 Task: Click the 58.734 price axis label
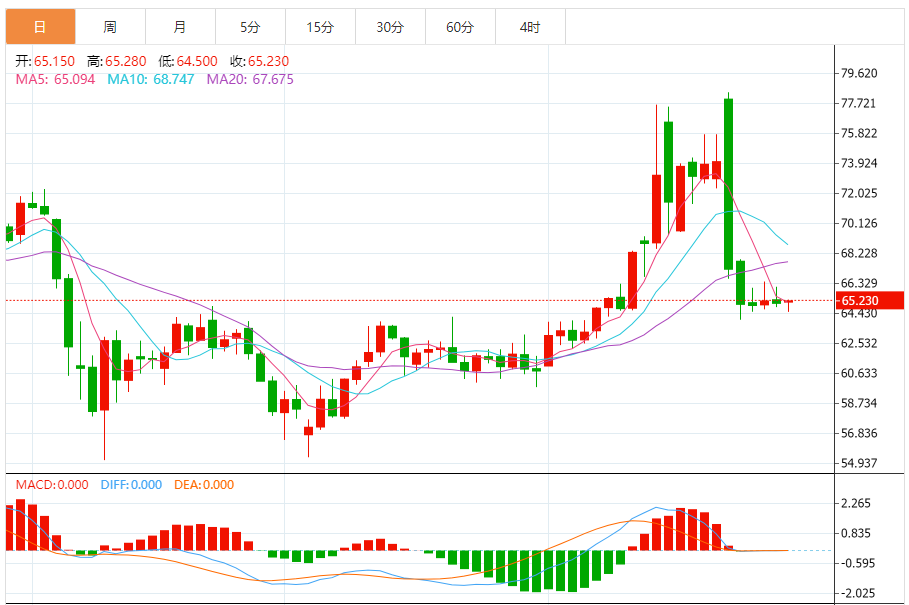point(859,403)
